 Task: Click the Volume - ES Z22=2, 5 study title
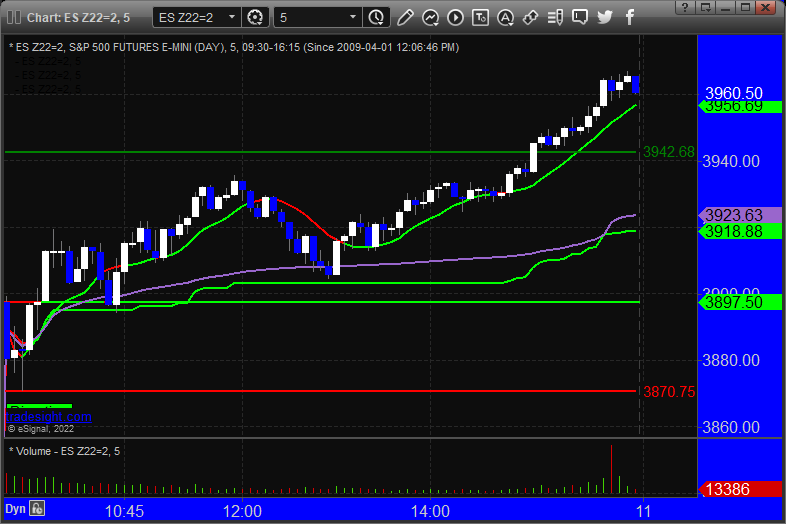click(65, 451)
